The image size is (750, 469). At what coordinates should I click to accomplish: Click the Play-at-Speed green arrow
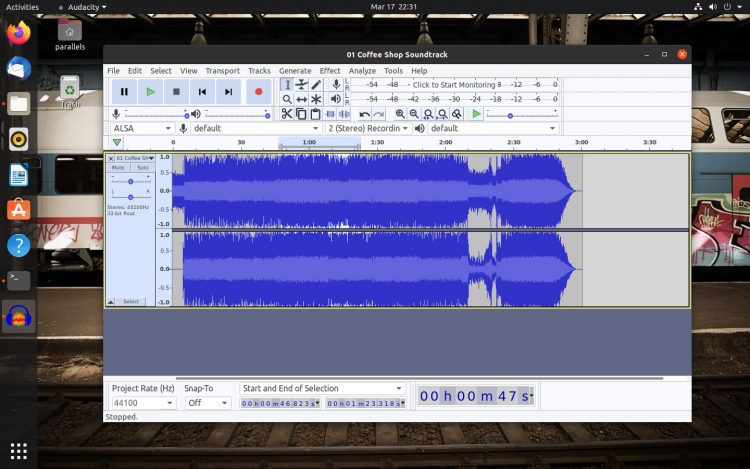(476, 114)
